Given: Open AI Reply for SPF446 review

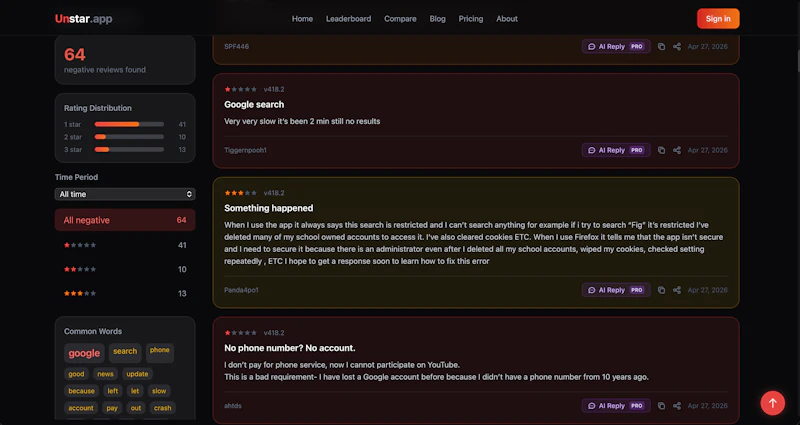Looking at the screenshot, I should [616, 46].
